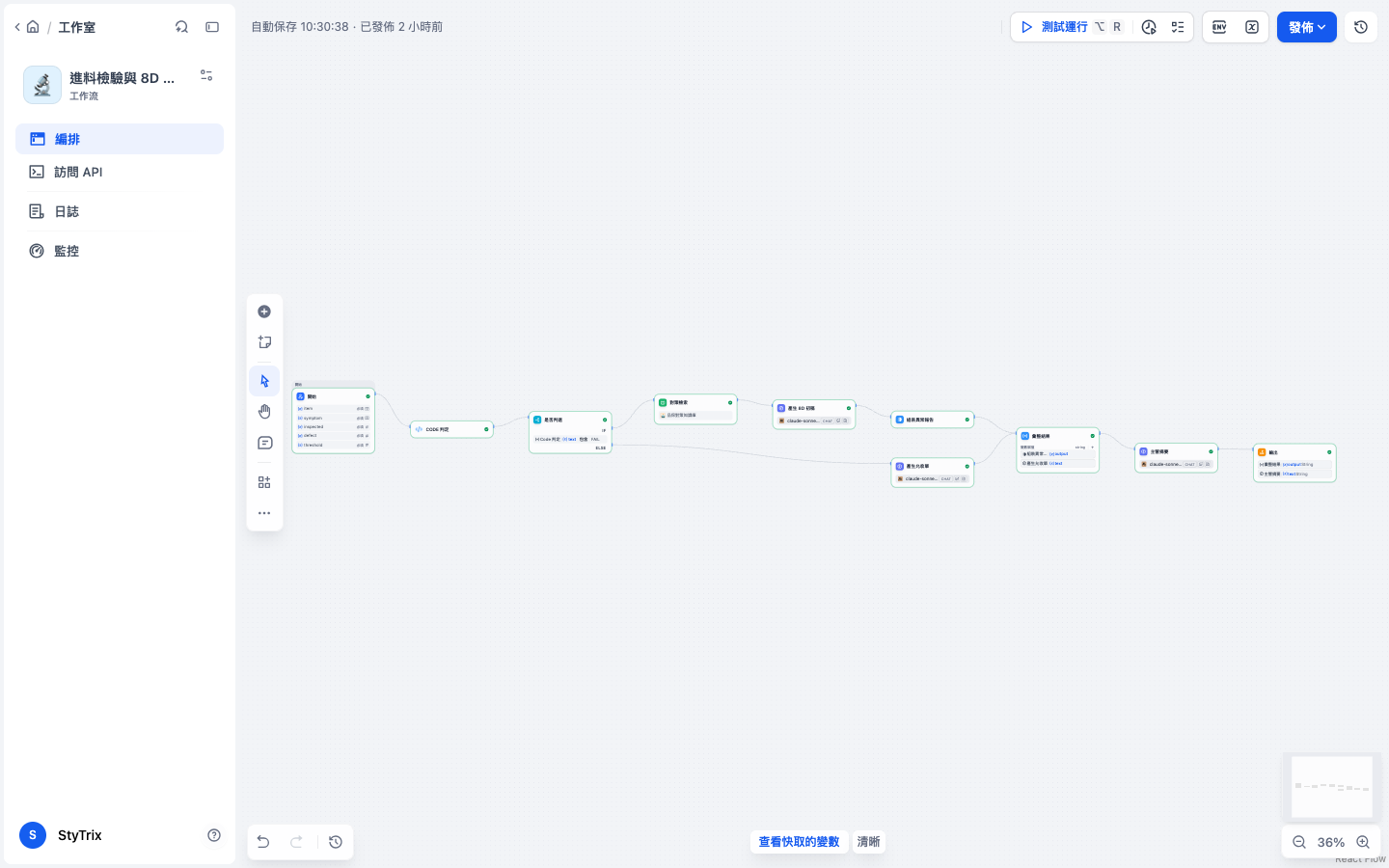This screenshot has height=868, width=1389.
Task: Undo the last canvas change
Action: coord(263,842)
